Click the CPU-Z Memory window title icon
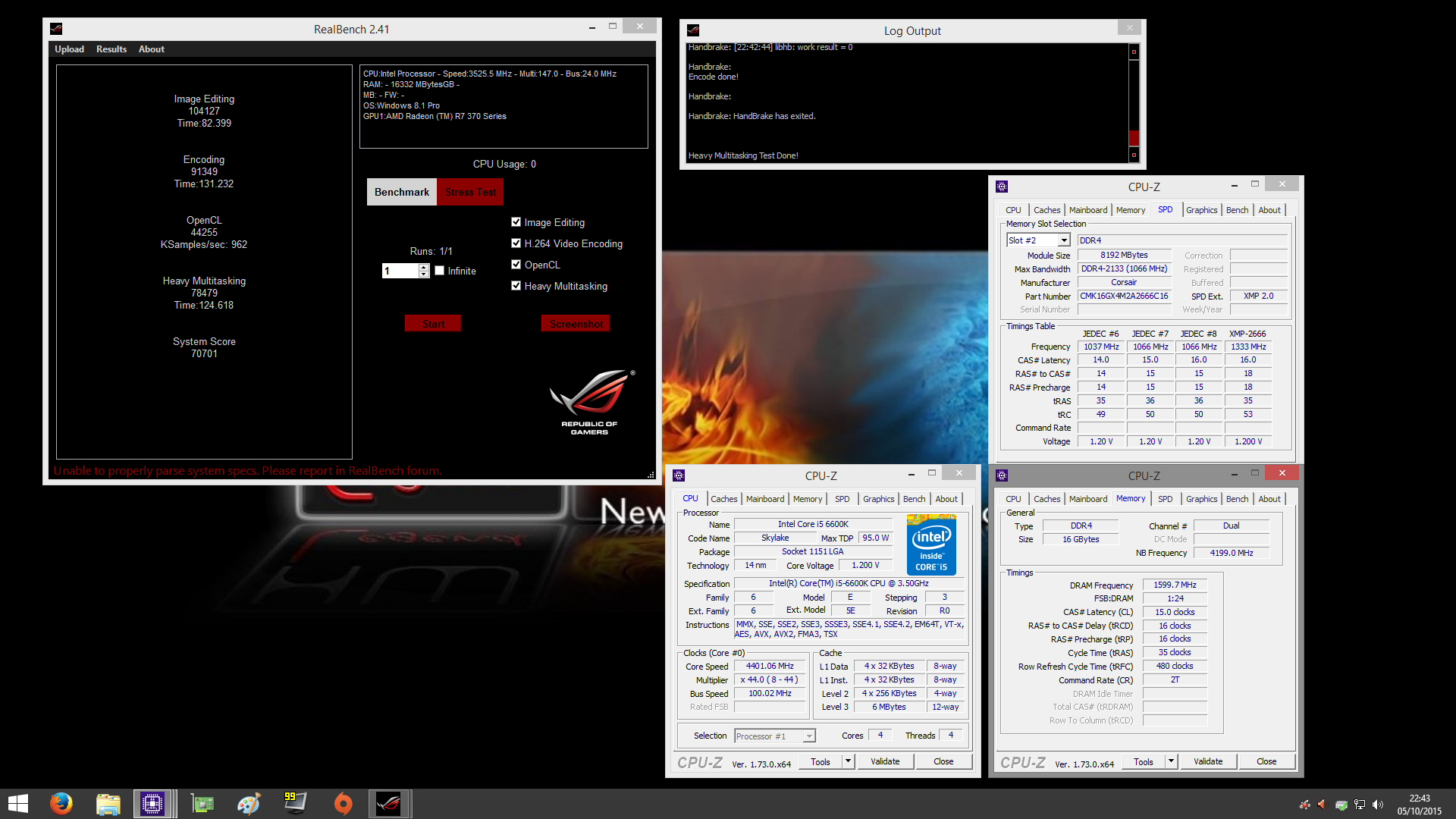The height and width of the screenshot is (819, 1456). click(x=1002, y=475)
